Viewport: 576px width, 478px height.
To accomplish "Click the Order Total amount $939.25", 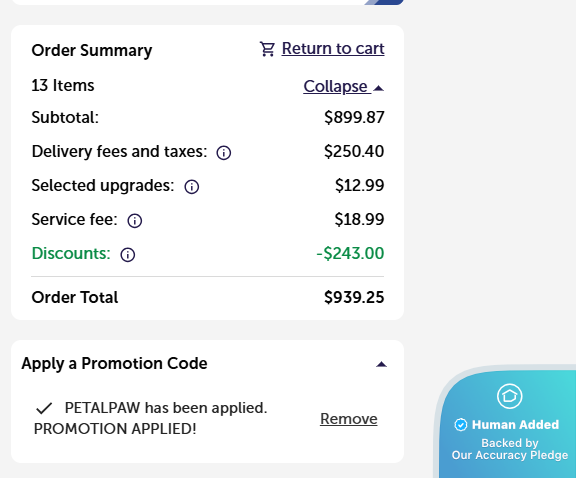I will click(x=354, y=297).
